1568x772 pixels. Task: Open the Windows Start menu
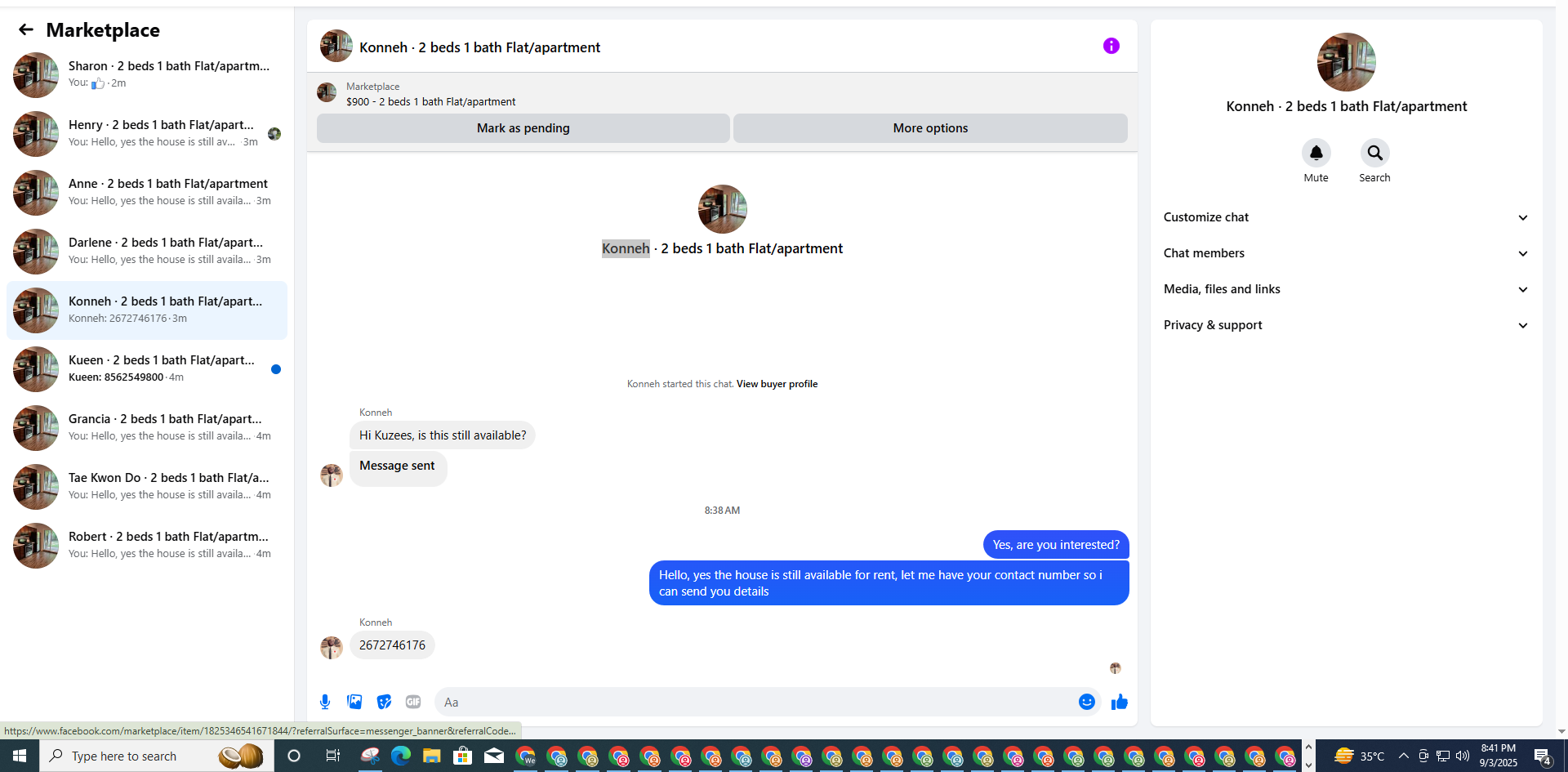(20, 756)
